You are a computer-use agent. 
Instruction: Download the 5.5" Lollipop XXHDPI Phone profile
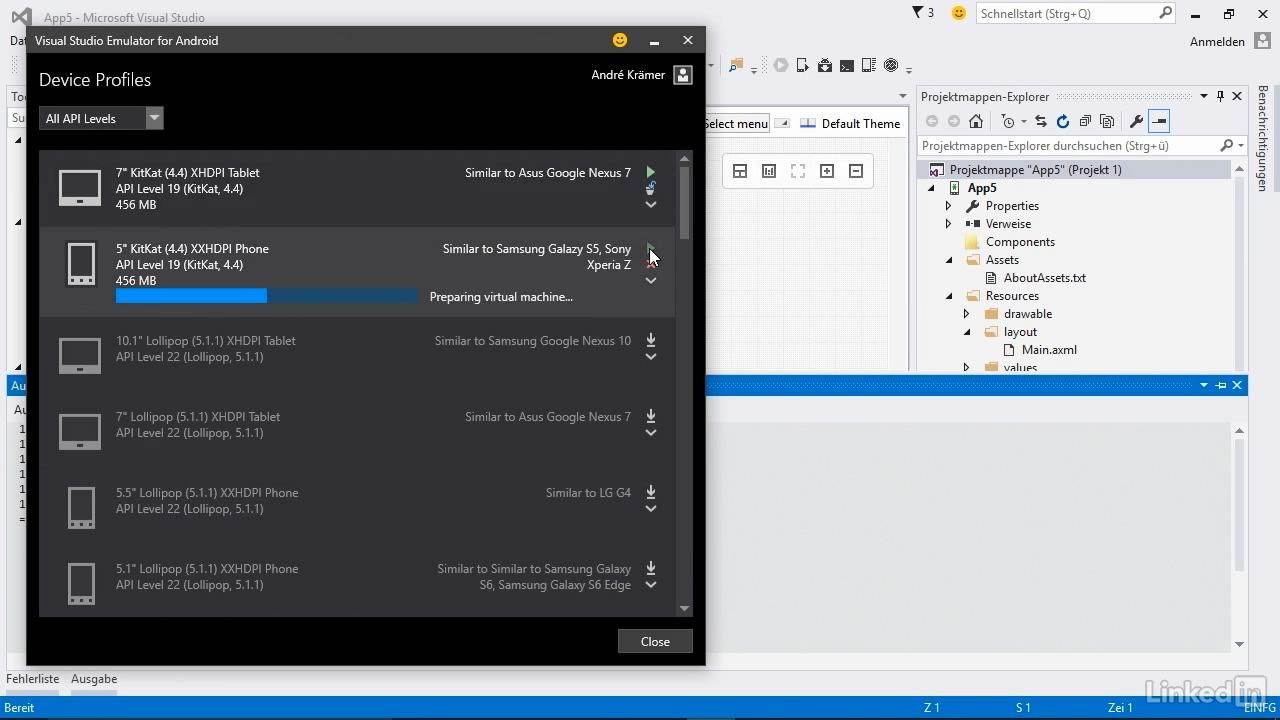651,492
